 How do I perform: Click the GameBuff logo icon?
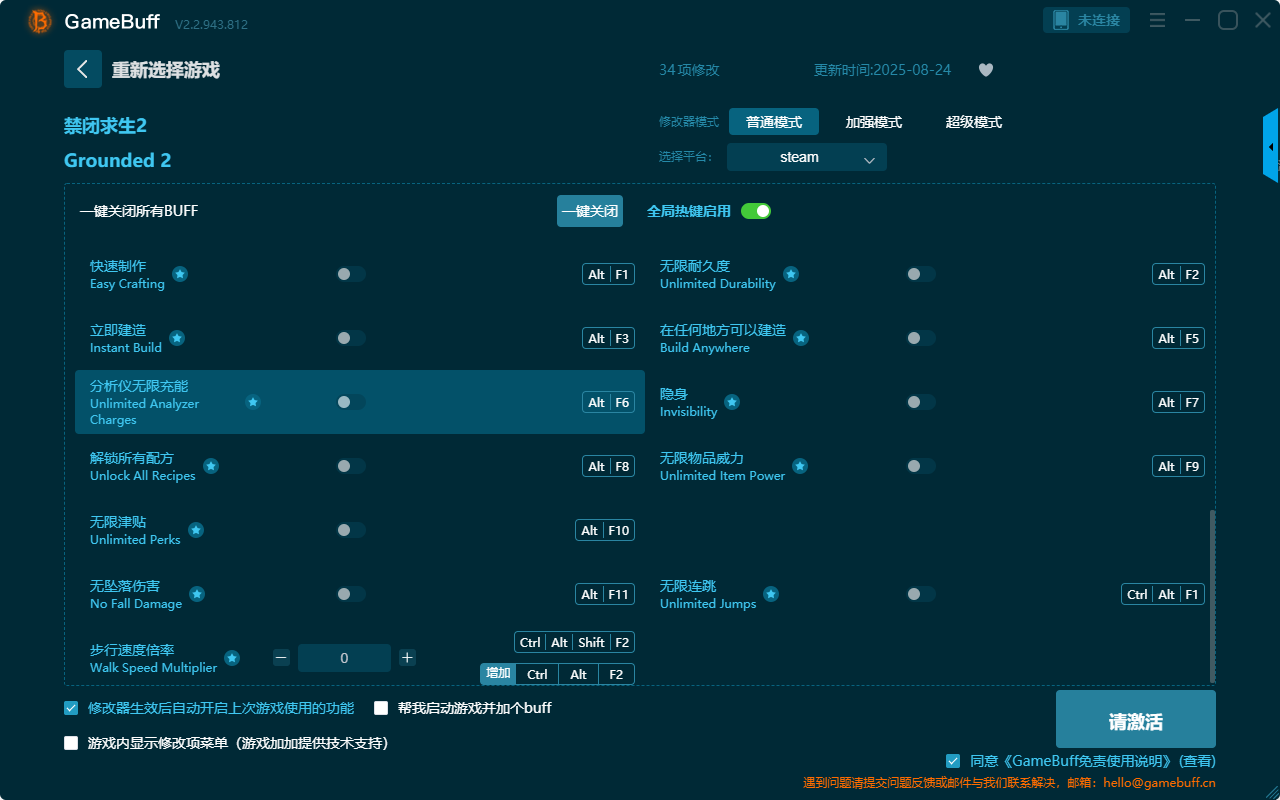point(40,21)
